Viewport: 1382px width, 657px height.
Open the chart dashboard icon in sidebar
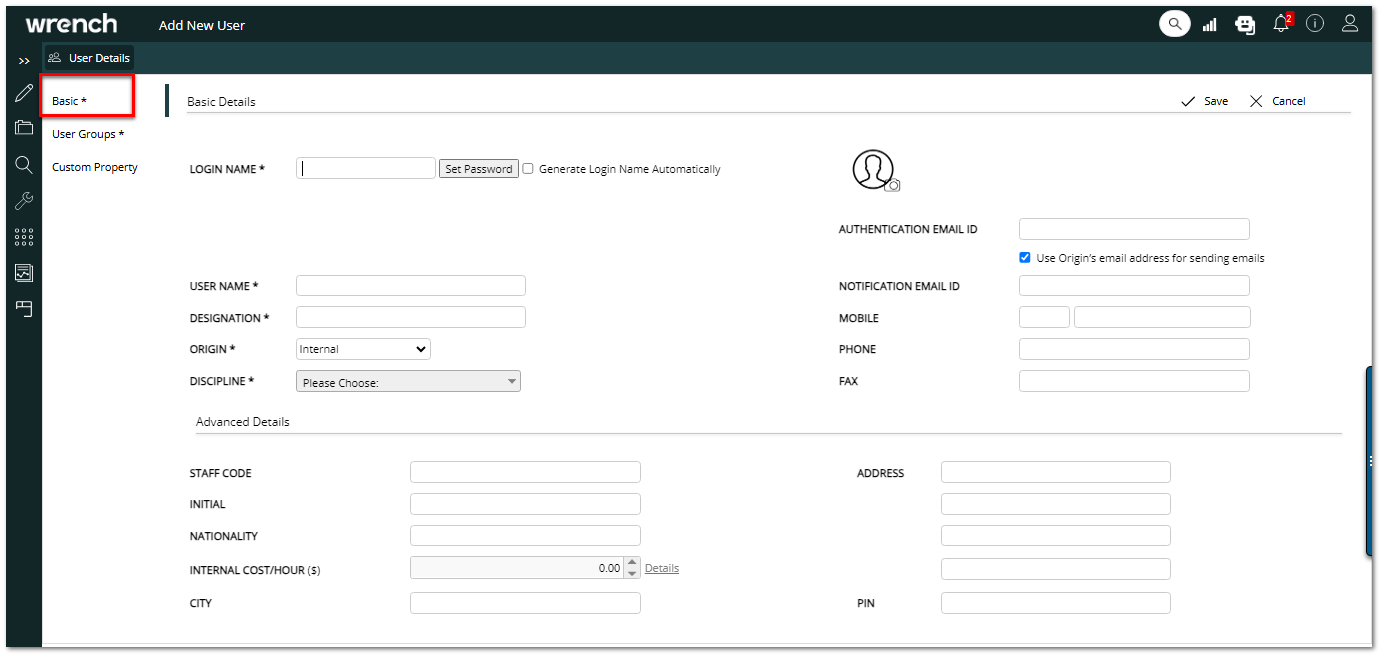(24, 272)
